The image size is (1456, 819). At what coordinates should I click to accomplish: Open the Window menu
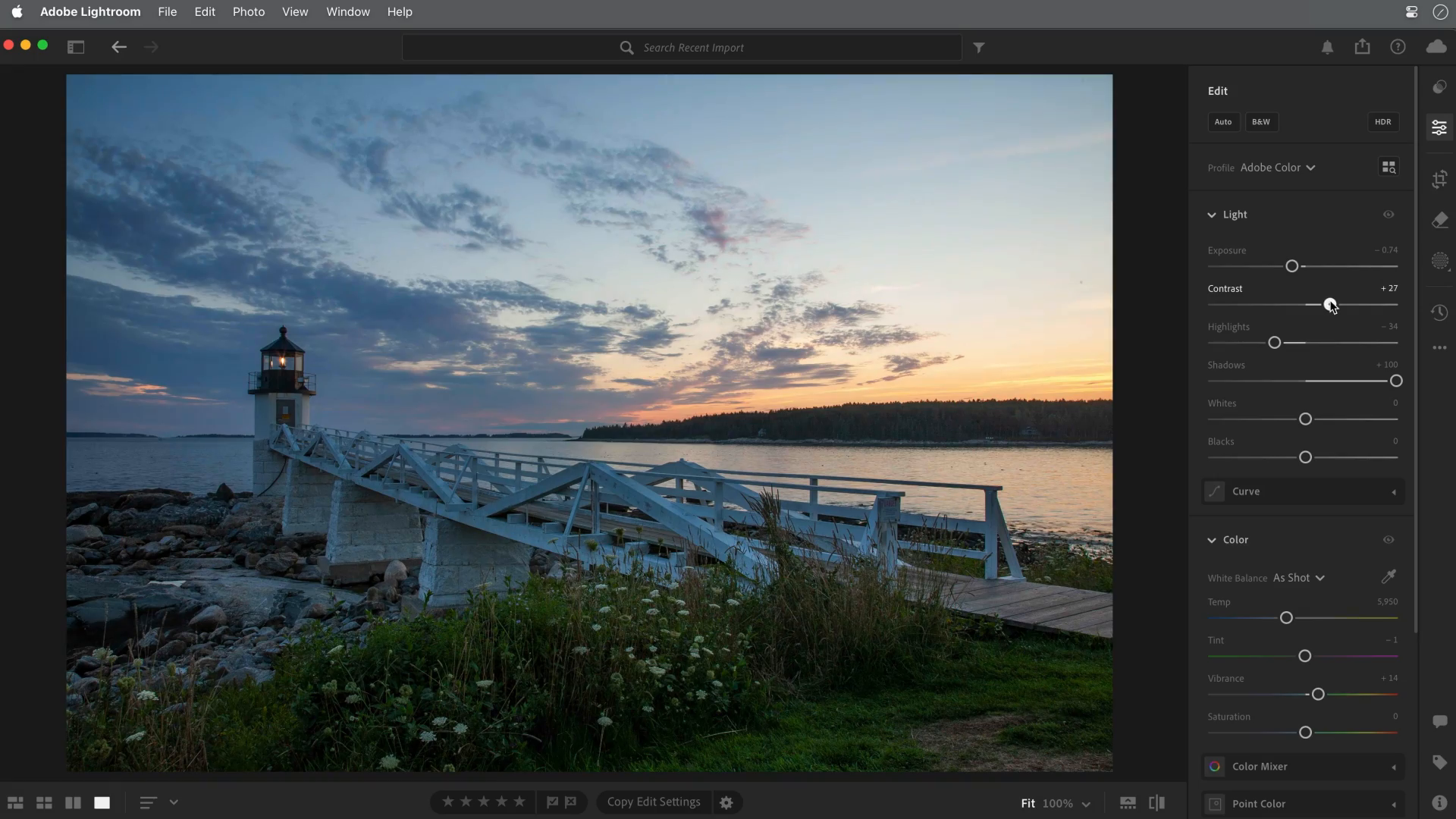tap(348, 12)
